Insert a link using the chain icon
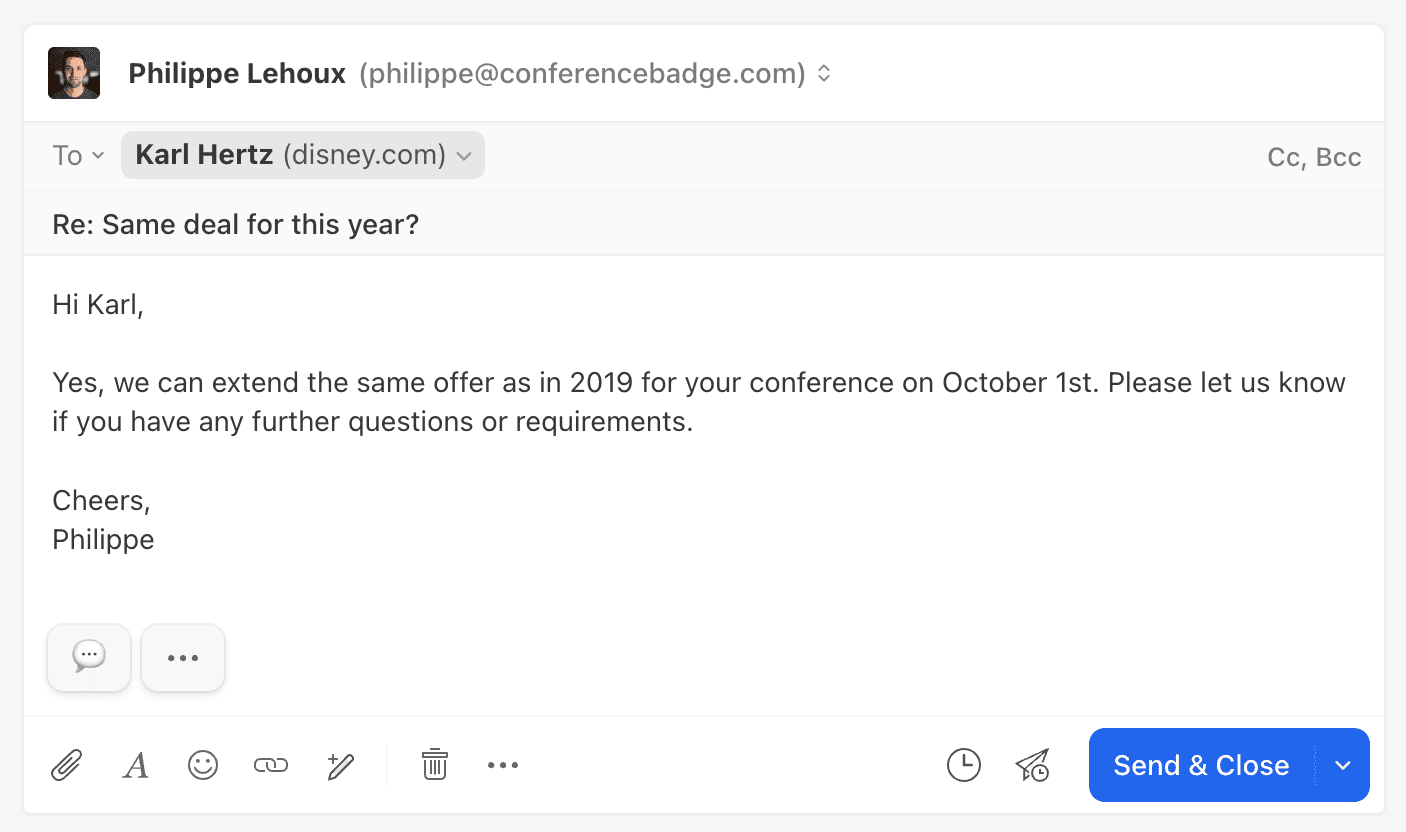Screen dimensions: 1406x832 pyautogui.click(x=271, y=766)
